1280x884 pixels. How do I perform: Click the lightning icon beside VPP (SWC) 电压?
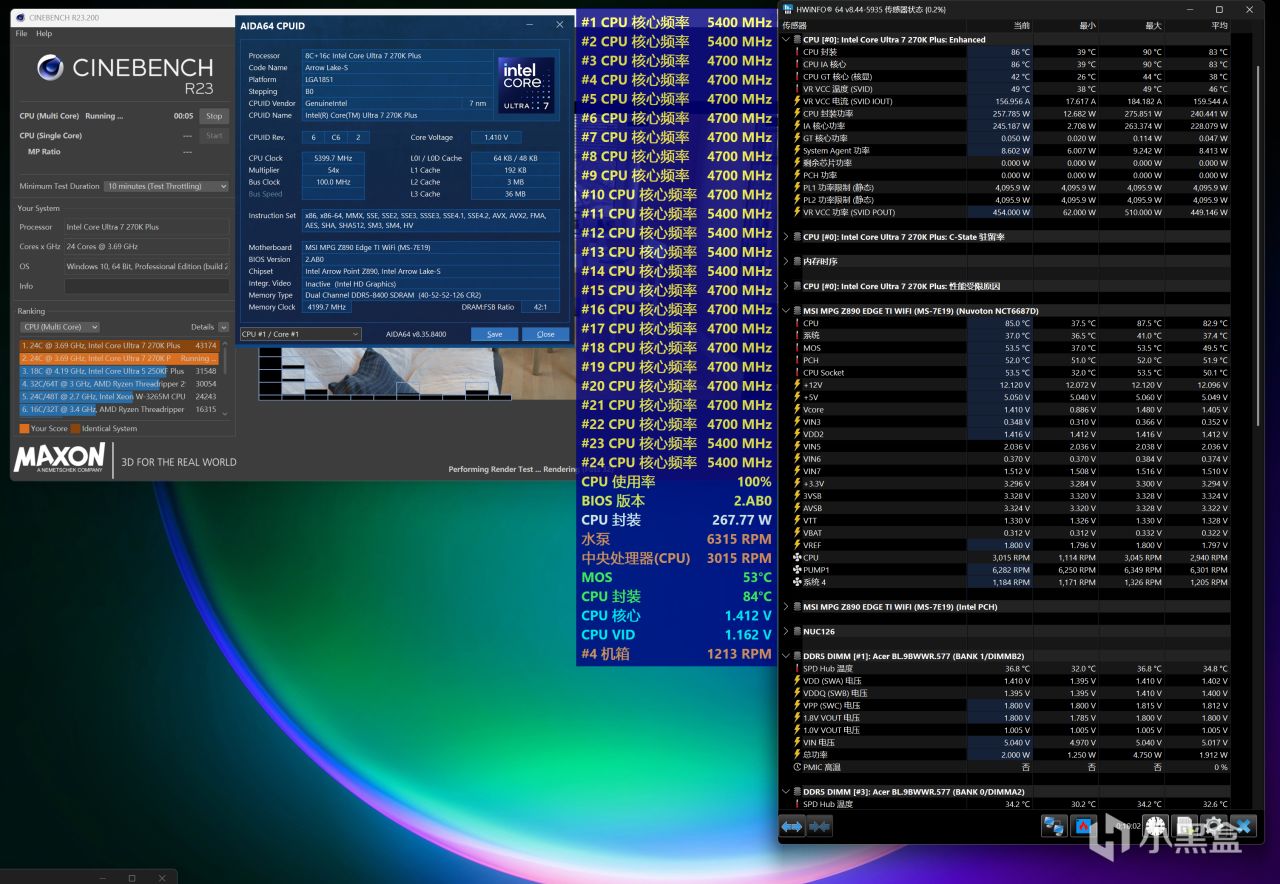[x=797, y=705]
